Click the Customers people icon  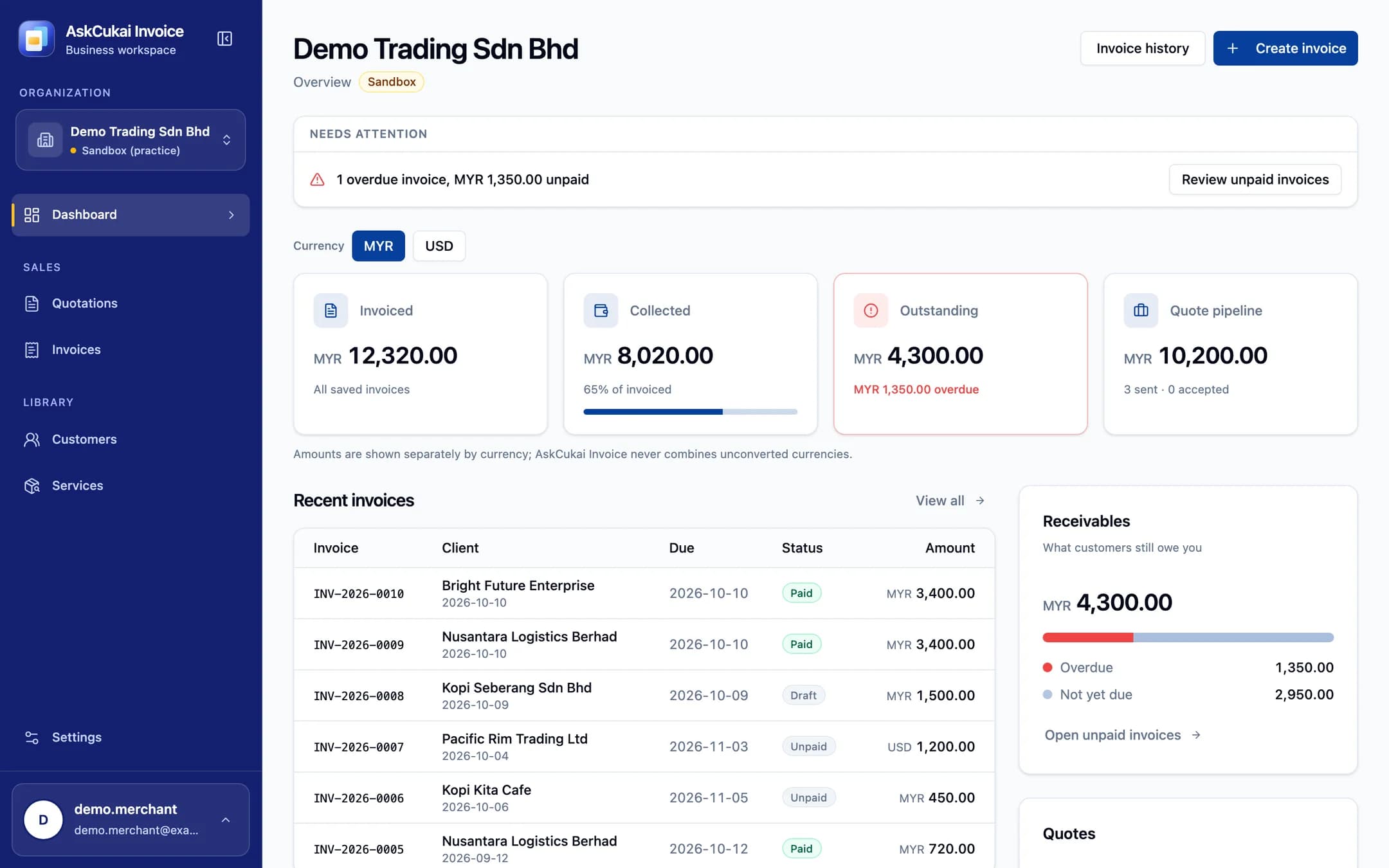(x=32, y=440)
